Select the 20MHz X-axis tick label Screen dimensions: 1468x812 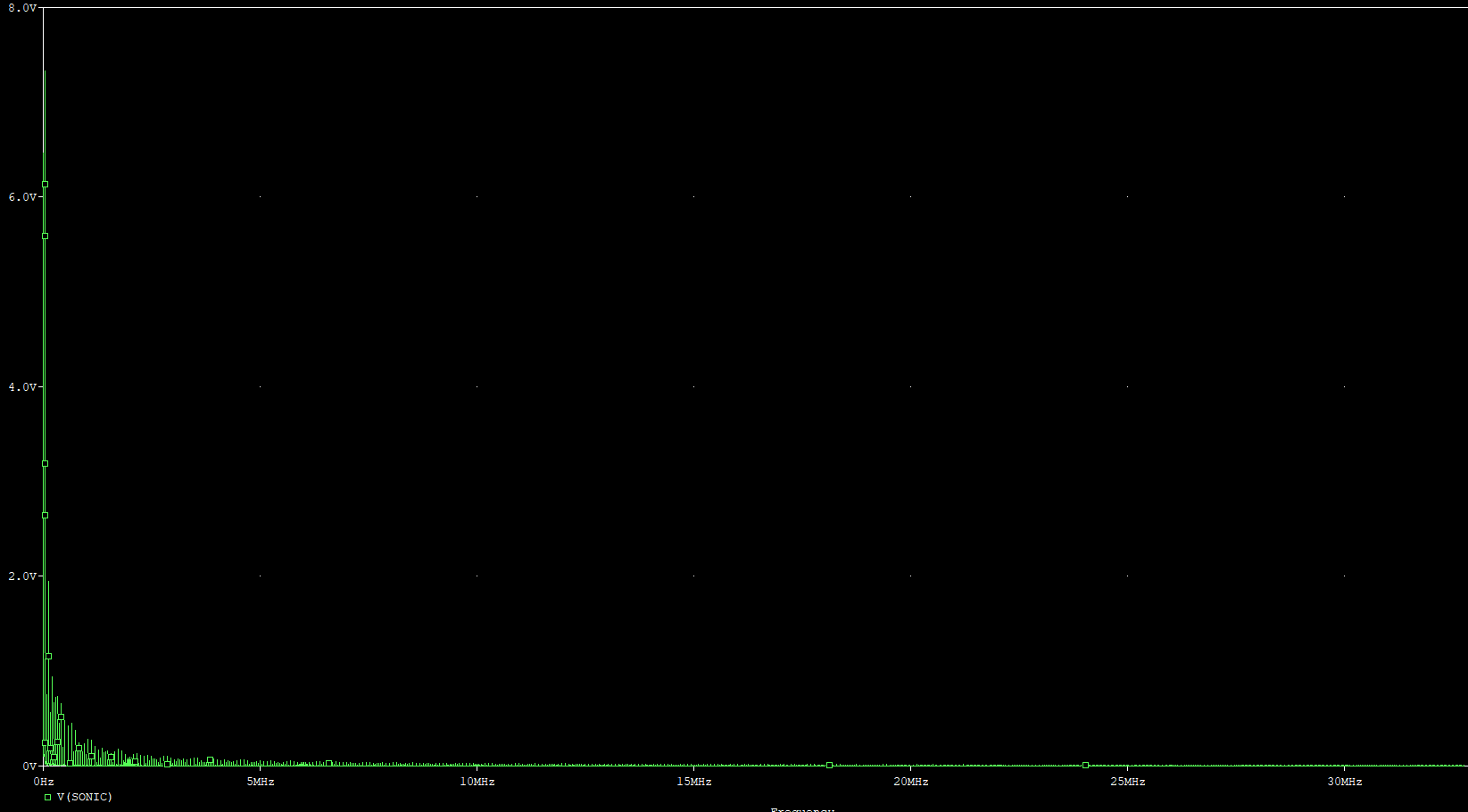click(x=911, y=782)
